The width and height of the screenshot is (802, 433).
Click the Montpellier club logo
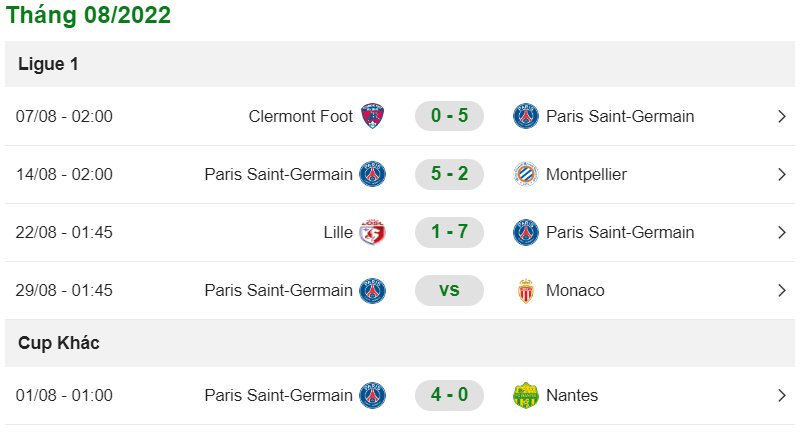pos(526,174)
